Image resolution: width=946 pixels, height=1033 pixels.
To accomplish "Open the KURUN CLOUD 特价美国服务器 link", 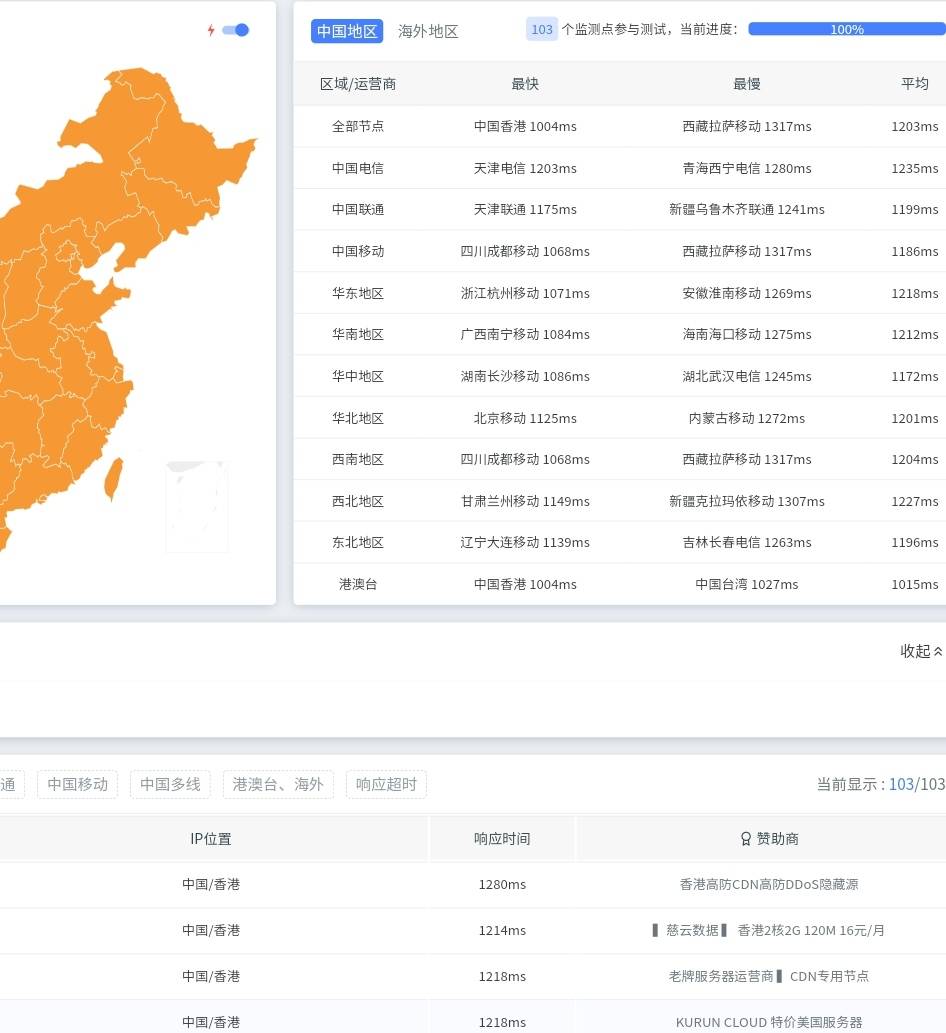I will (768, 1022).
